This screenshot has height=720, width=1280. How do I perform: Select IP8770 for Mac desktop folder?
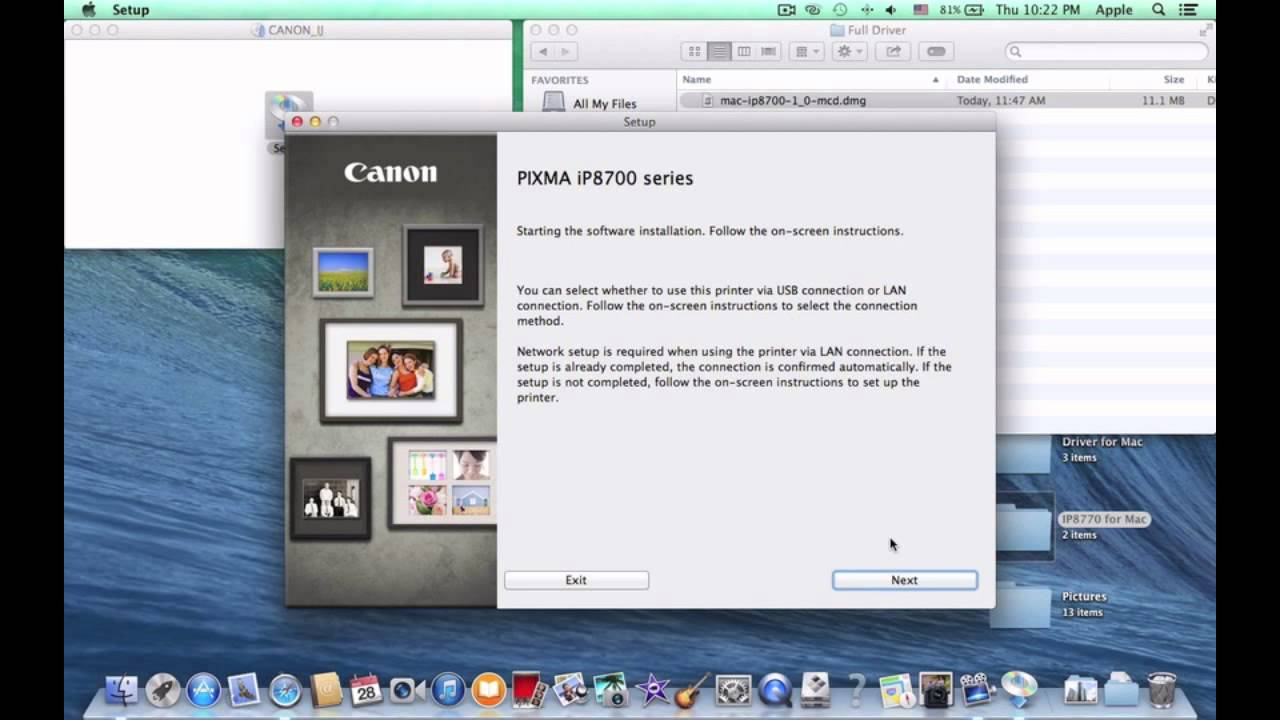(x=1104, y=519)
